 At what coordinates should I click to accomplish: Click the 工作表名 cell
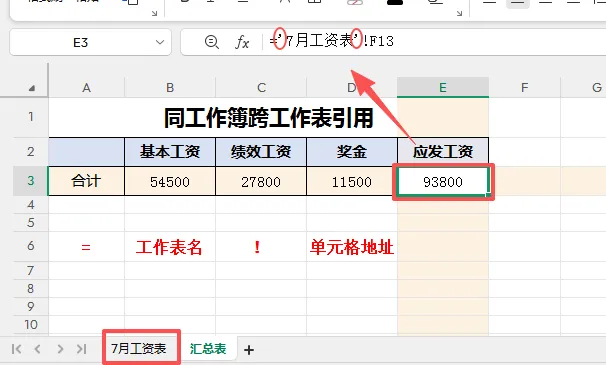[170, 246]
